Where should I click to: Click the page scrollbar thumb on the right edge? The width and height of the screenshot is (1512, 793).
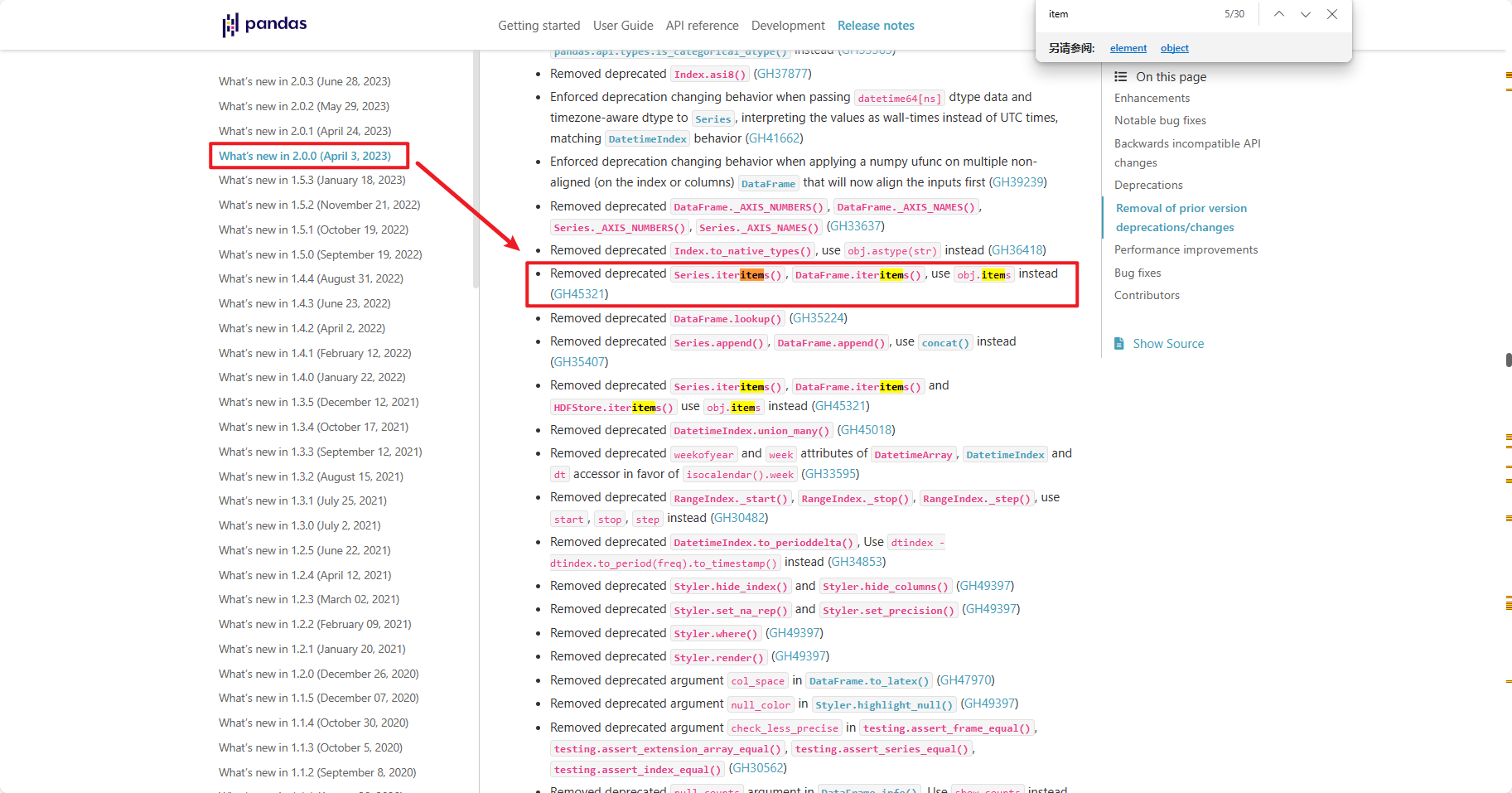1508,360
